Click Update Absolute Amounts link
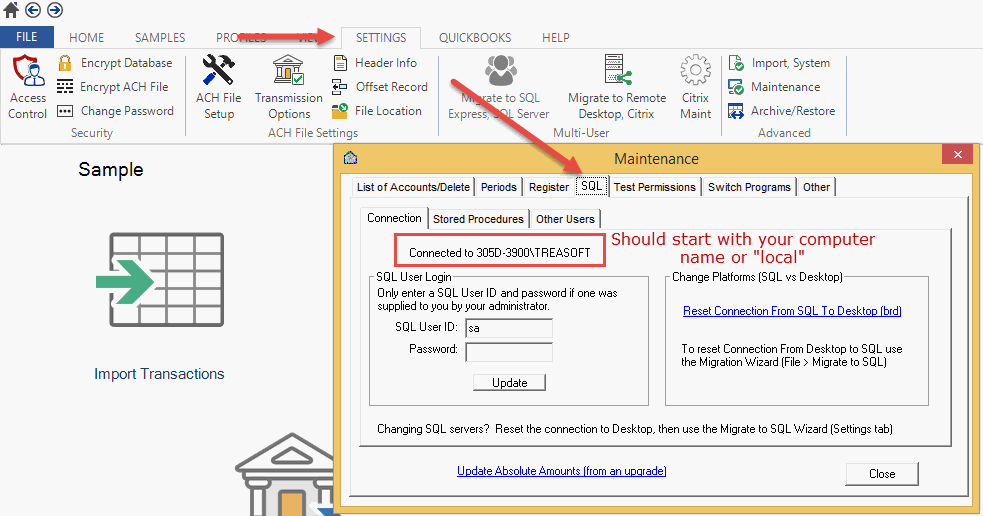The width and height of the screenshot is (983, 516). coord(561,471)
